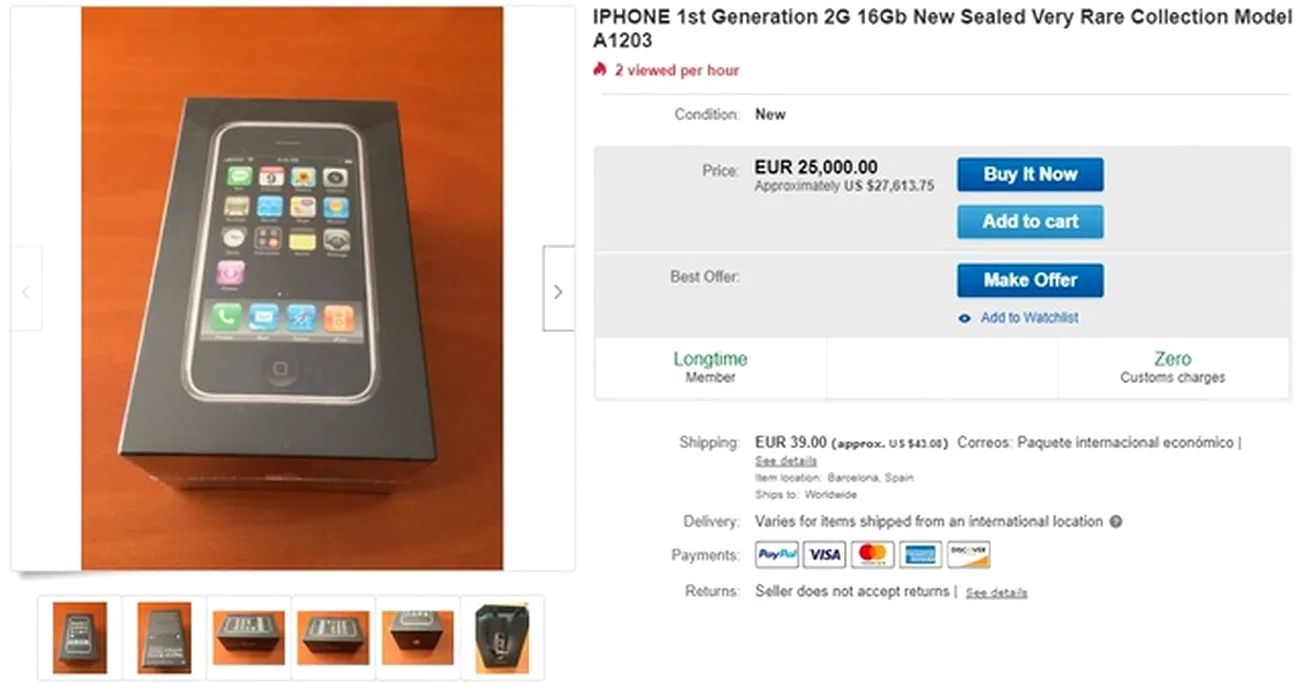1302x700 pixels.
Task: Buy the iPhone with Buy It Now
Action: [x=1030, y=174]
